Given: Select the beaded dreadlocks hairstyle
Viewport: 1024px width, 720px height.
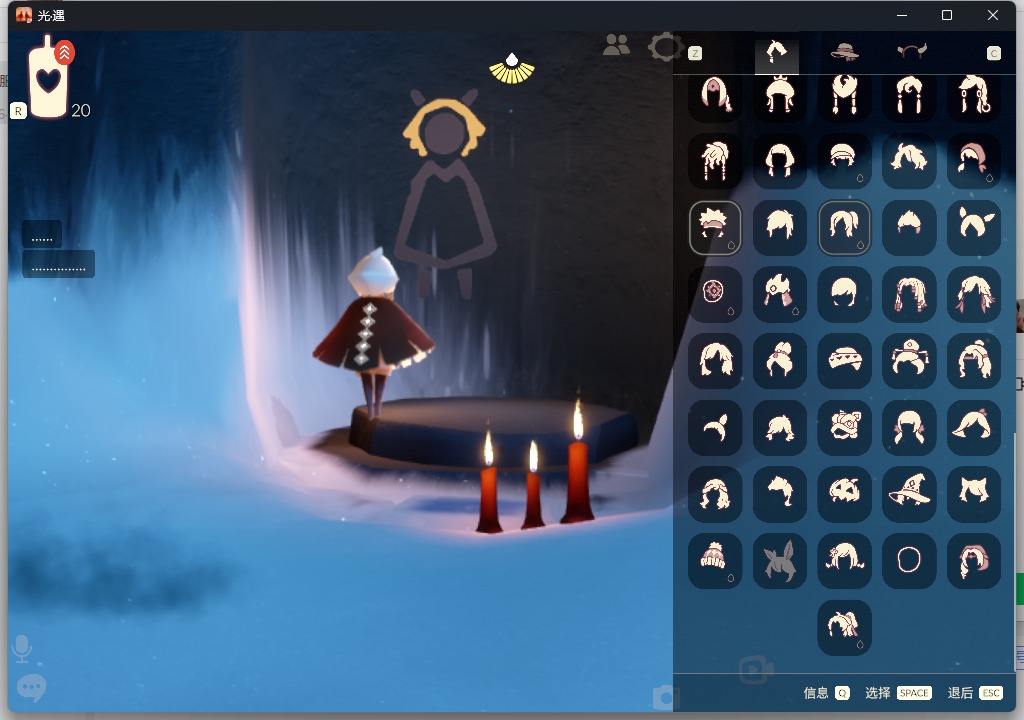Looking at the screenshot, I should (x=909, y=293).
